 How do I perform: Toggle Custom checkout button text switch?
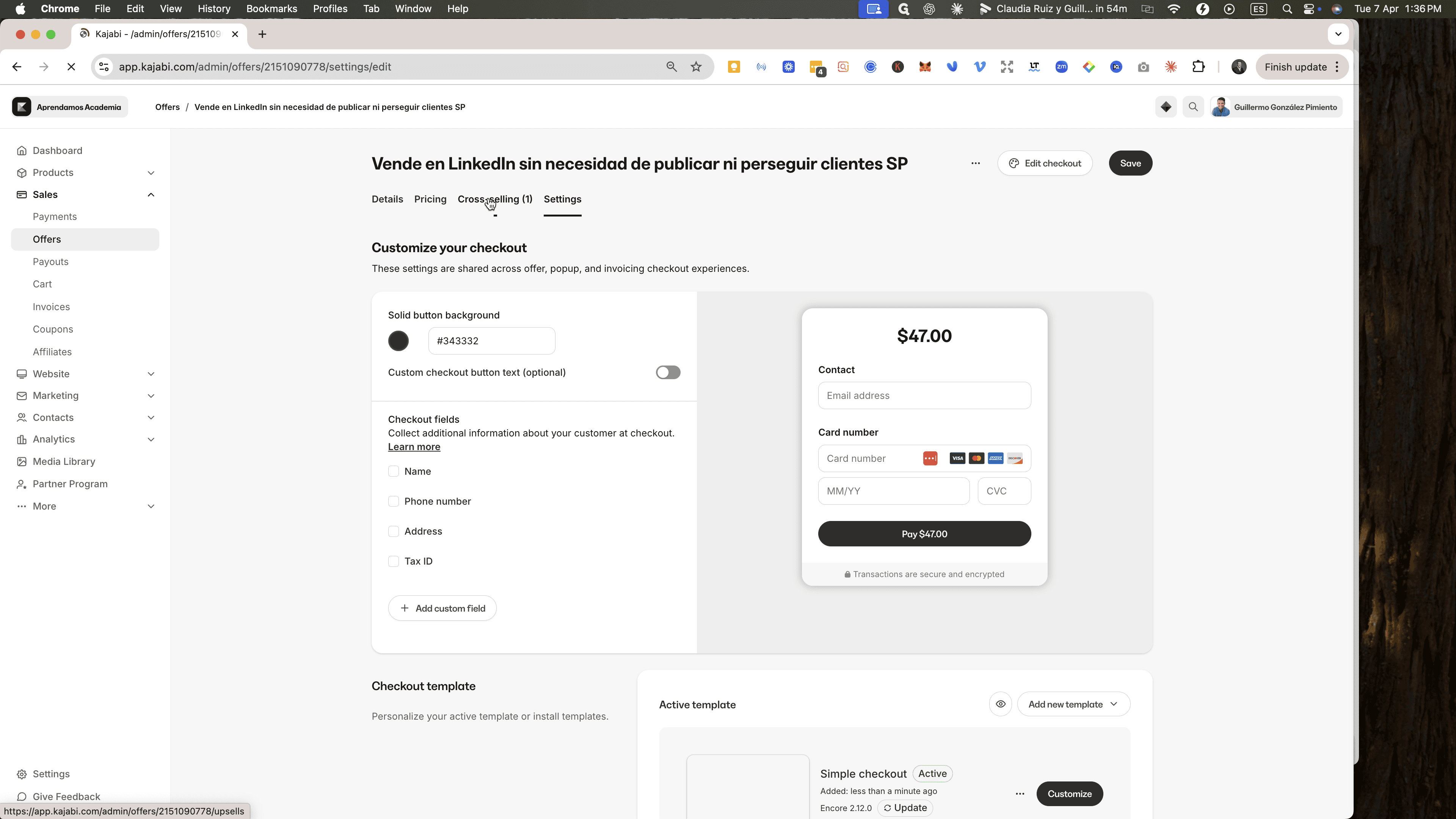(668, 372)
